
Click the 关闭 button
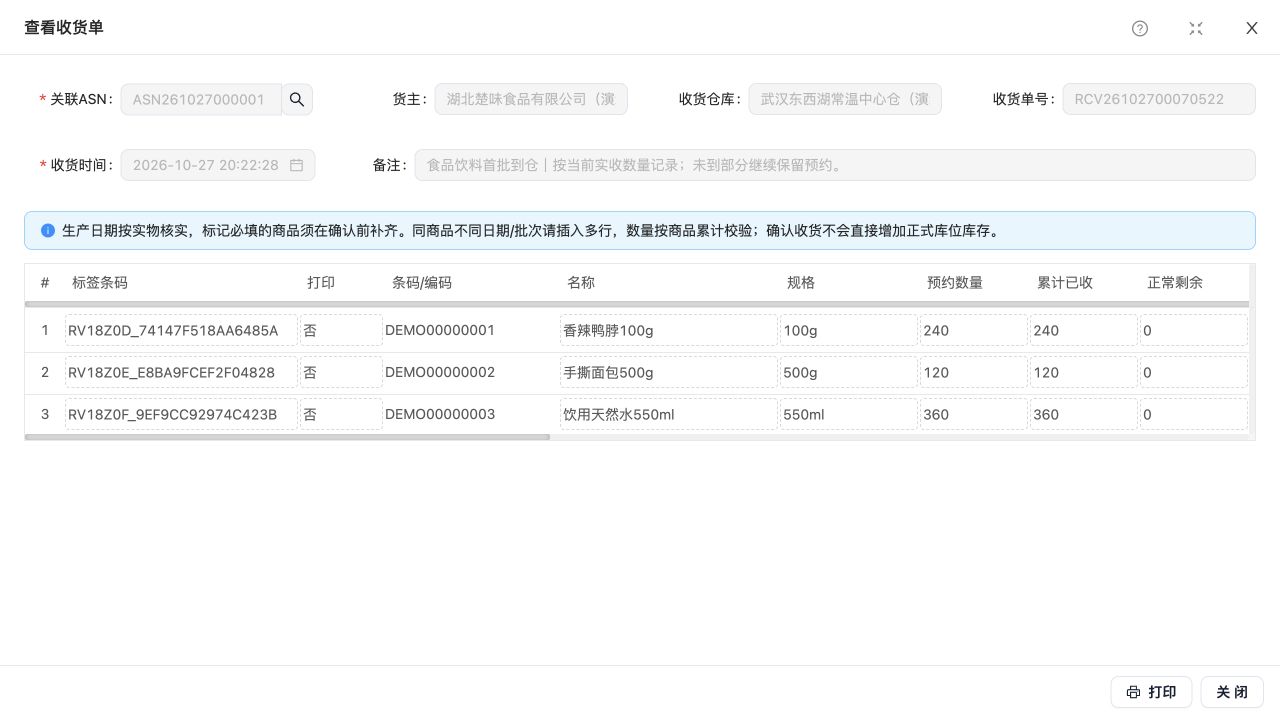[1232, 692]
